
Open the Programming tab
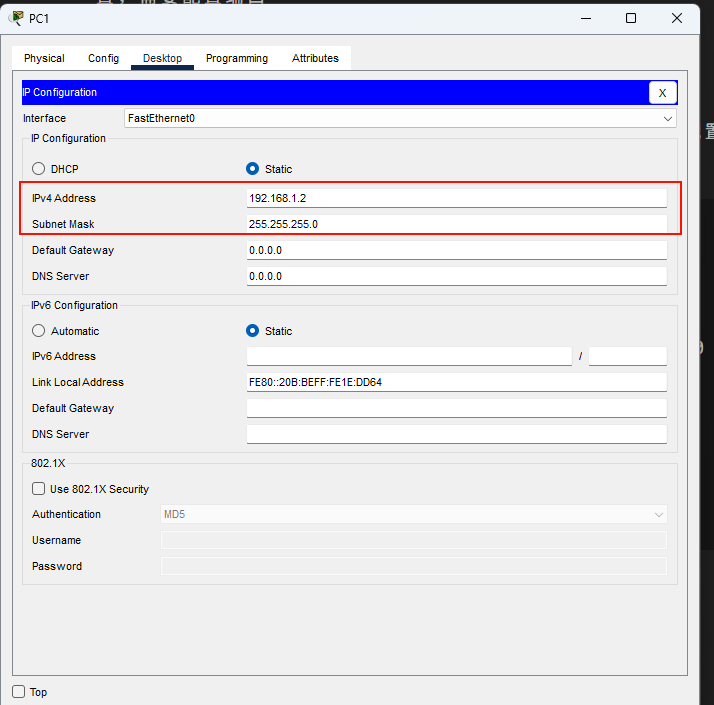point(237,58)
